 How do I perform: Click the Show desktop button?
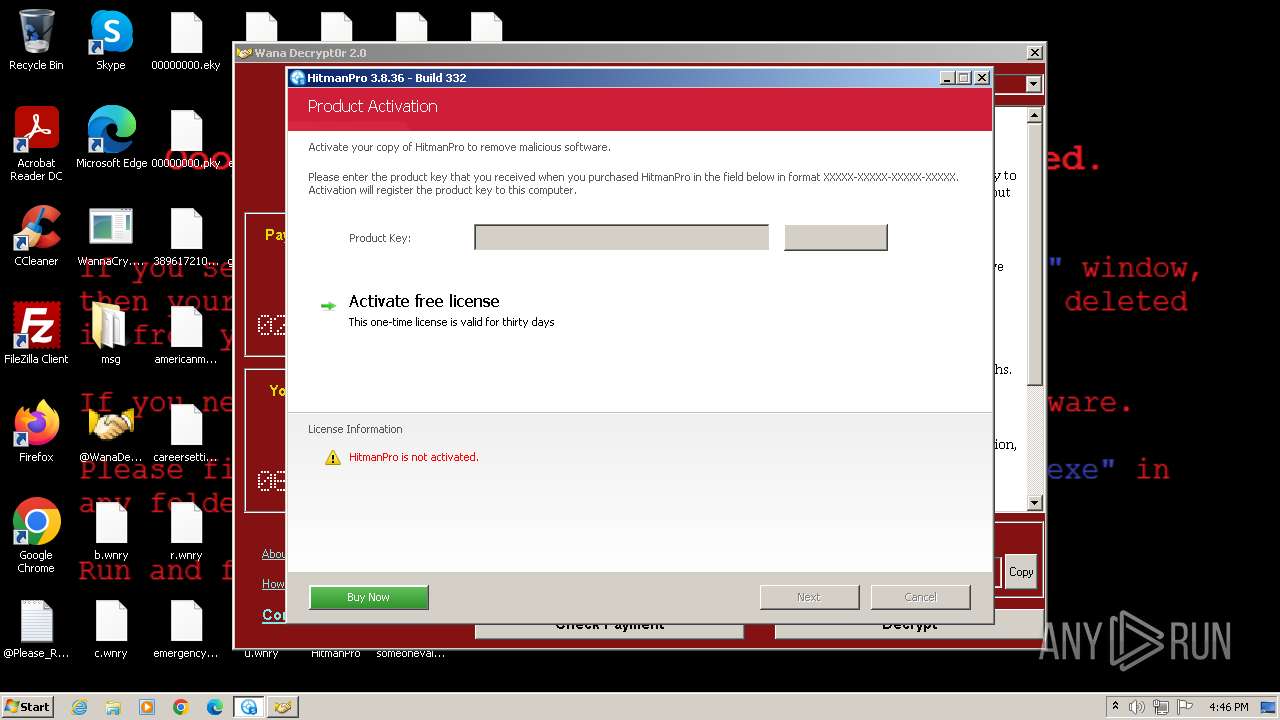click(1270, 707)
